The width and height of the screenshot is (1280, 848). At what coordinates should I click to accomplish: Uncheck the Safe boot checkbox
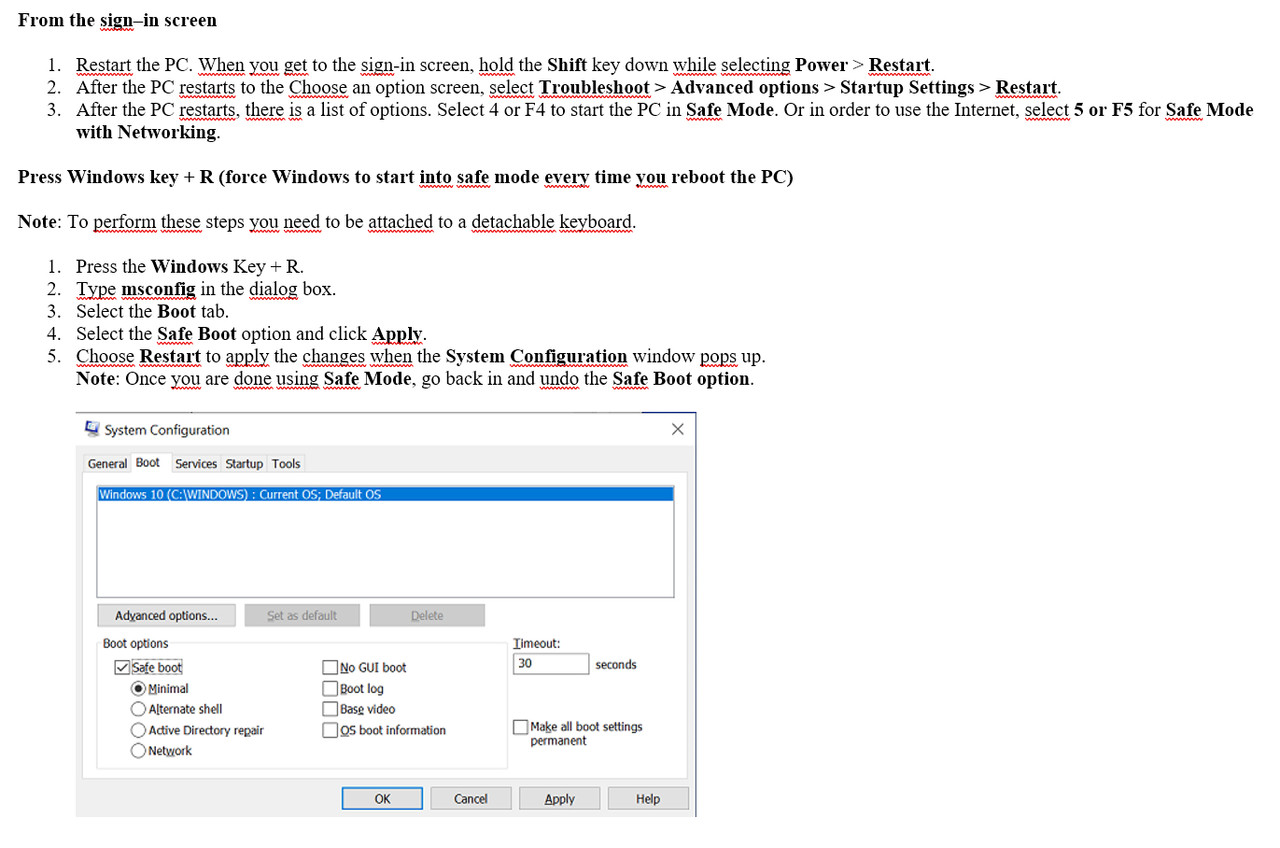[x=122, y=667]
